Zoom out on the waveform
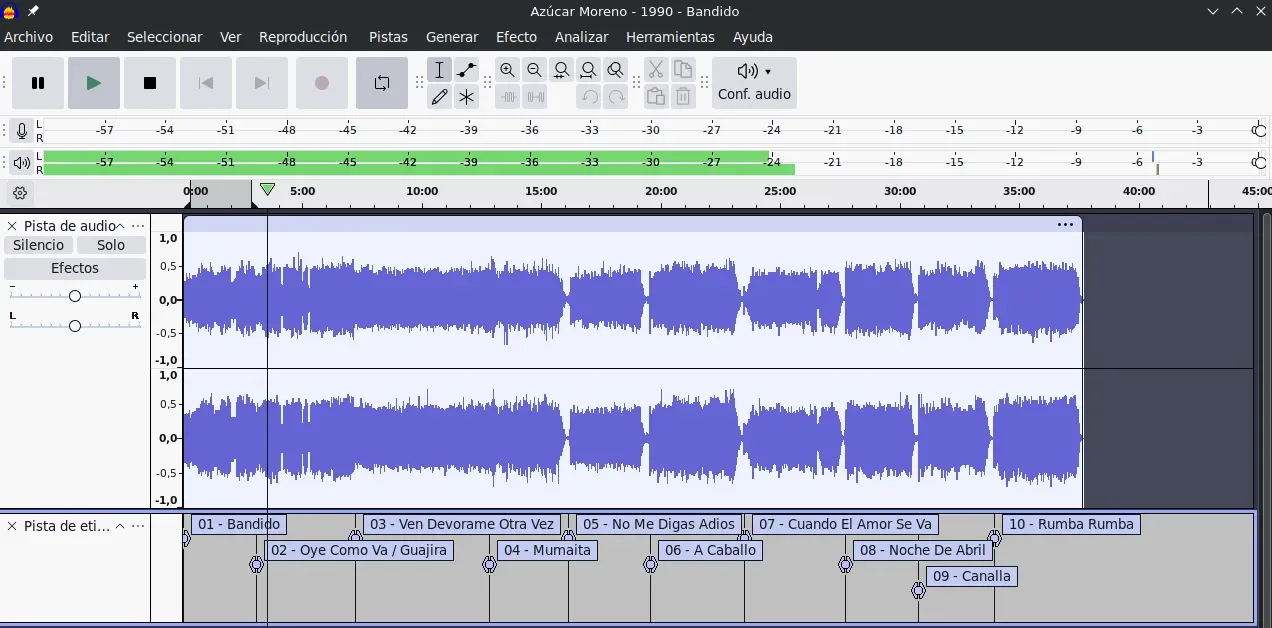 point(534,70)
